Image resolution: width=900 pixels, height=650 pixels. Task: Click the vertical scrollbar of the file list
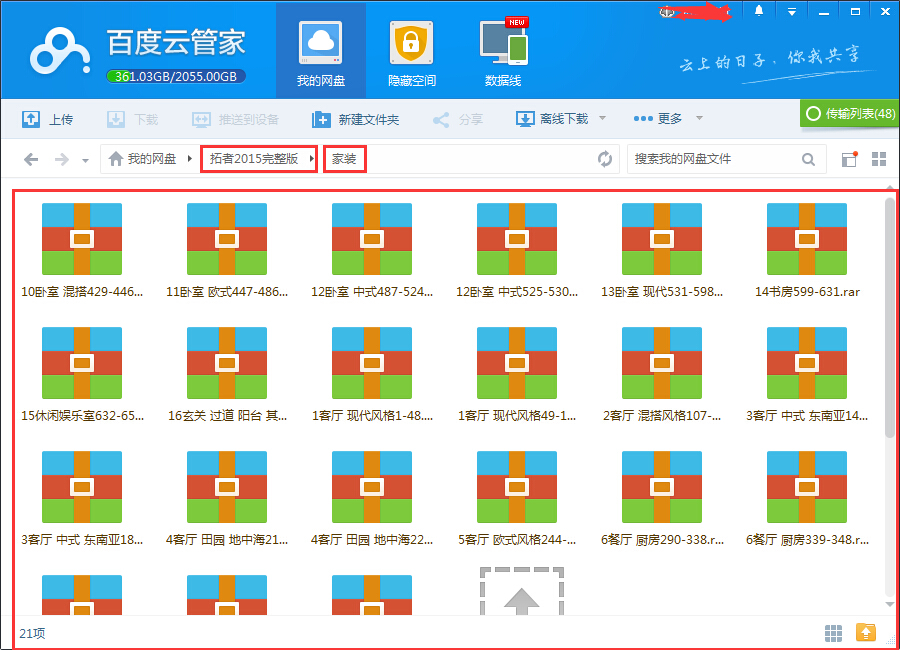(x=890, y=319)
